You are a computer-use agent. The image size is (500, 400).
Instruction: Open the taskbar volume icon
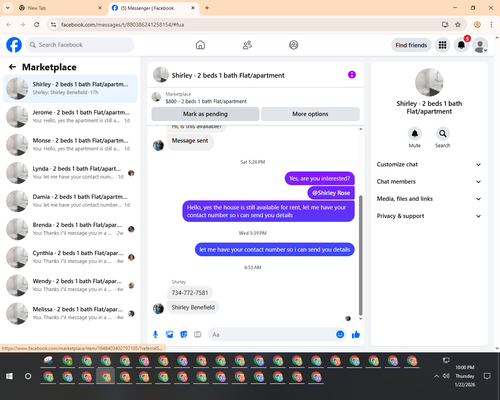click(446, 376)
